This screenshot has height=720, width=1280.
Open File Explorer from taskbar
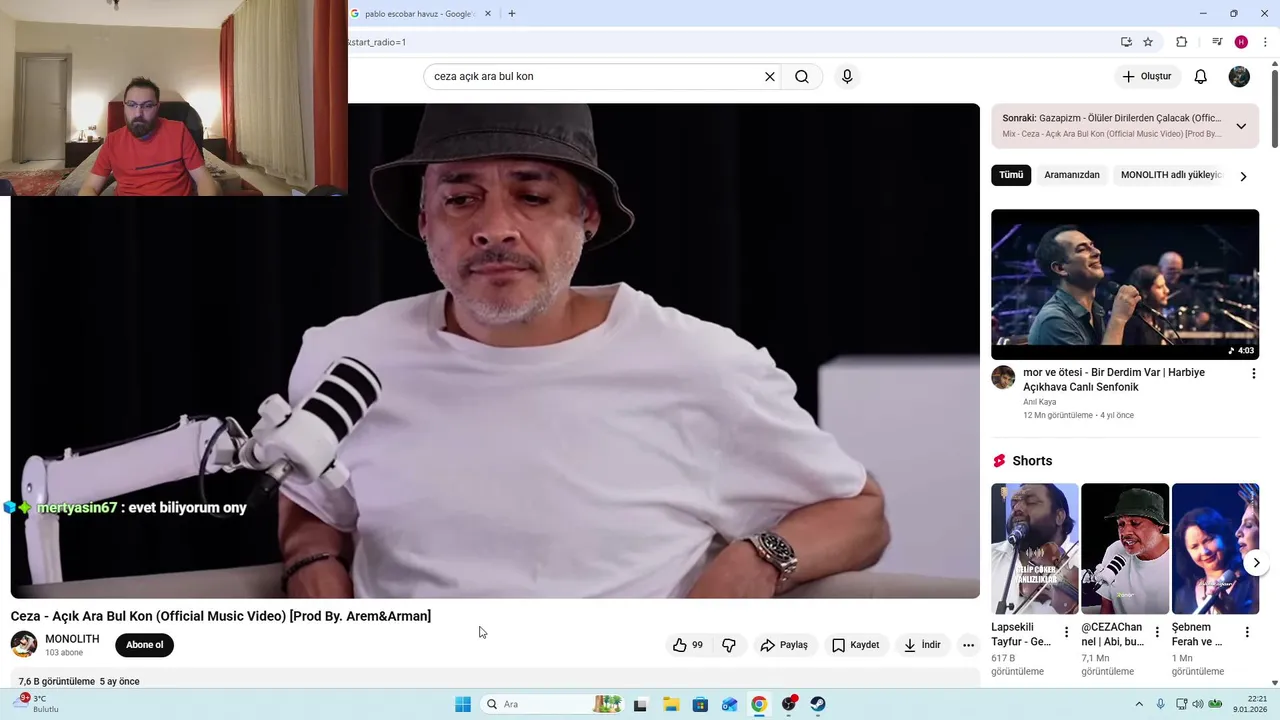pyautogui.click(x=671, y=704)
